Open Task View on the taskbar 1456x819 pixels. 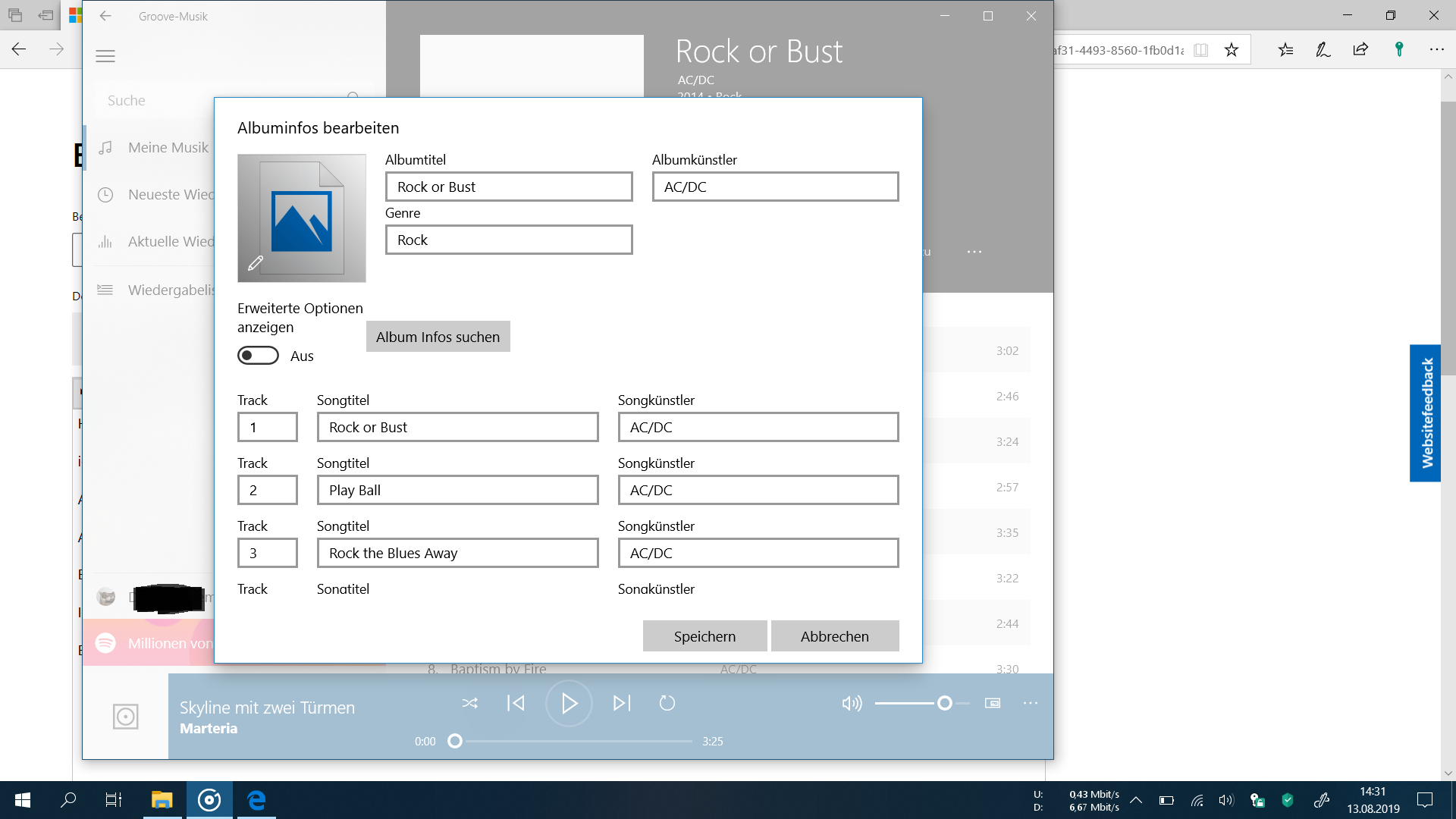tap(114, 800)
